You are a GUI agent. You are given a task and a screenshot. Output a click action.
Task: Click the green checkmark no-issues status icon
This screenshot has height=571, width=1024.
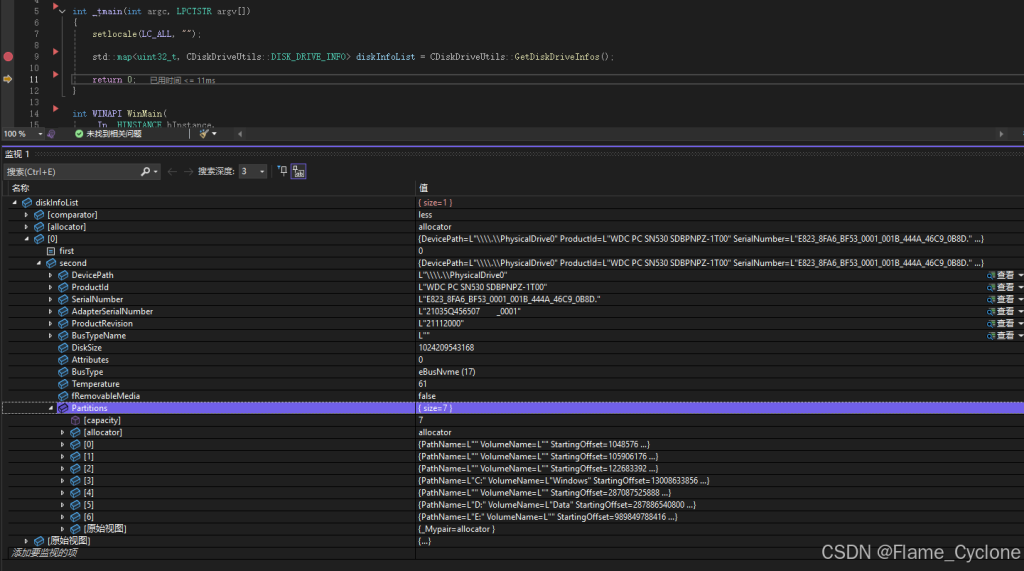[x=79, y=133]
